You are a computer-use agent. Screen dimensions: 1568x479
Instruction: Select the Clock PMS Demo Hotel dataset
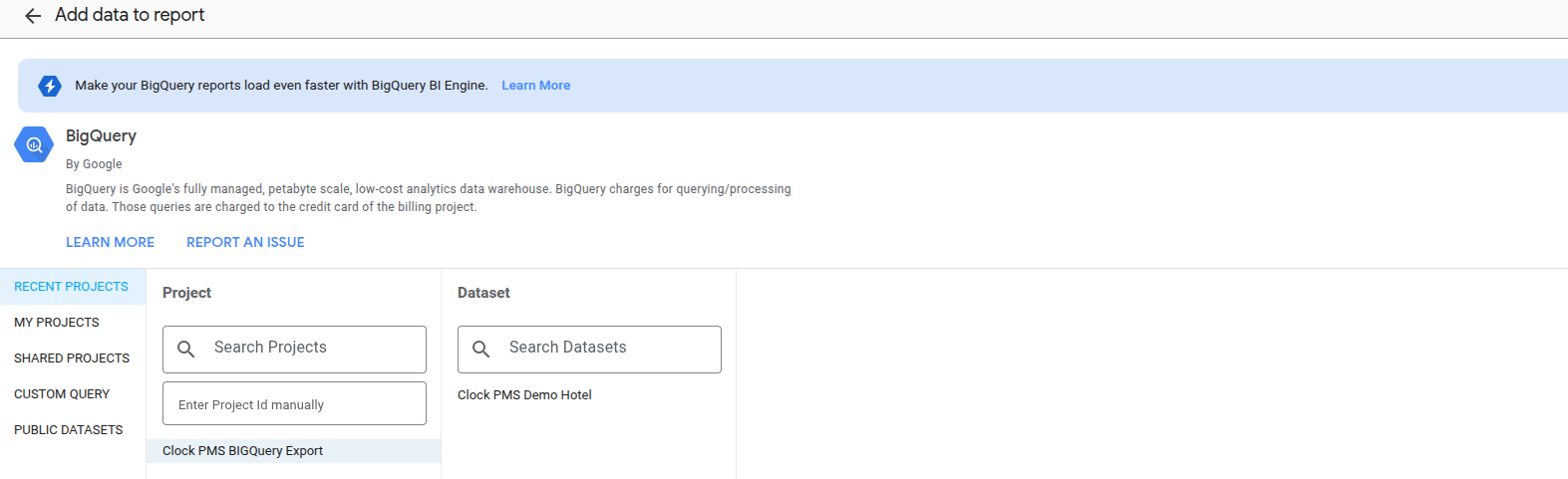(x=524, y=395)
